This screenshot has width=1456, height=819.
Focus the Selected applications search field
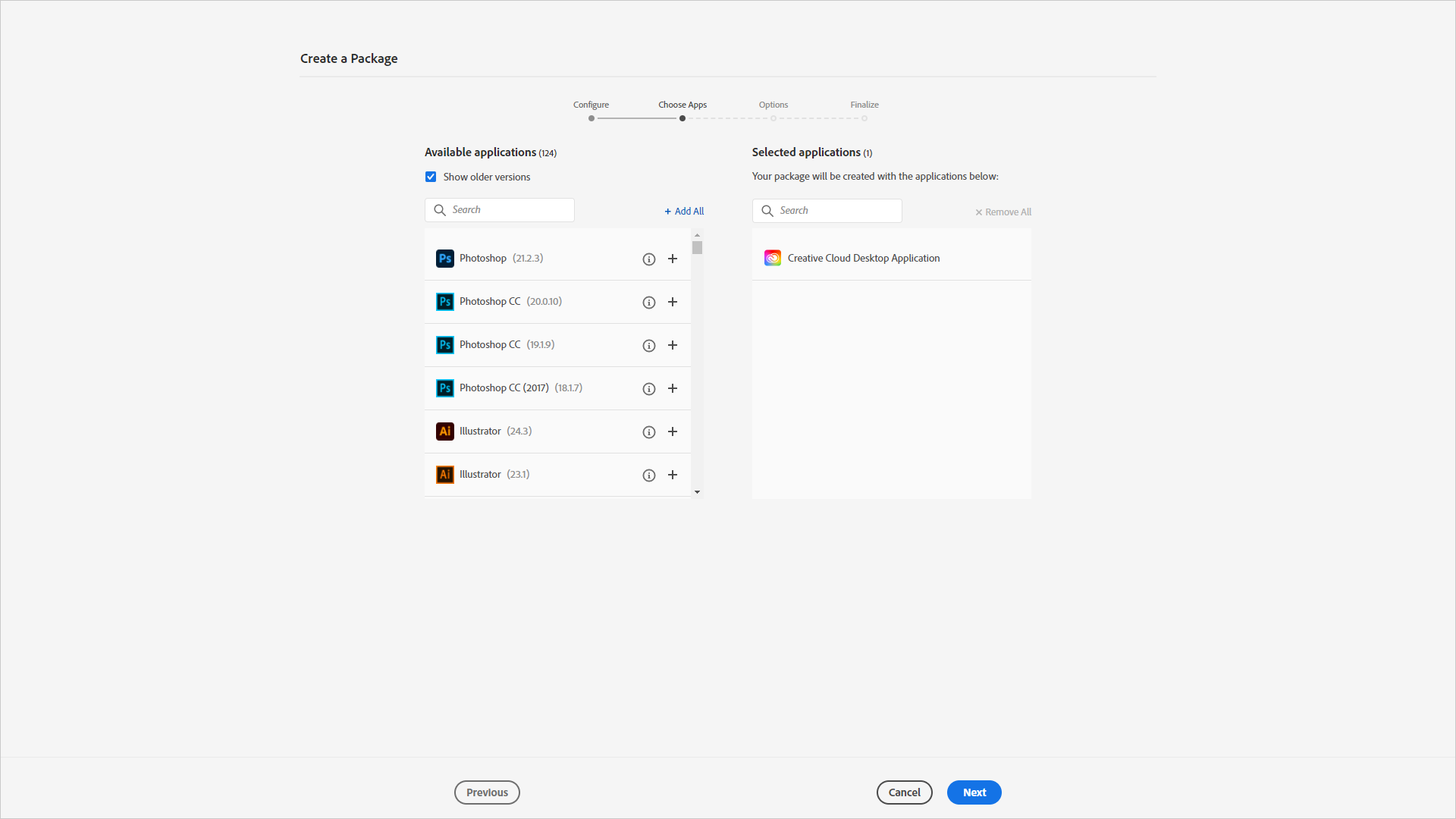pos(827,211)
